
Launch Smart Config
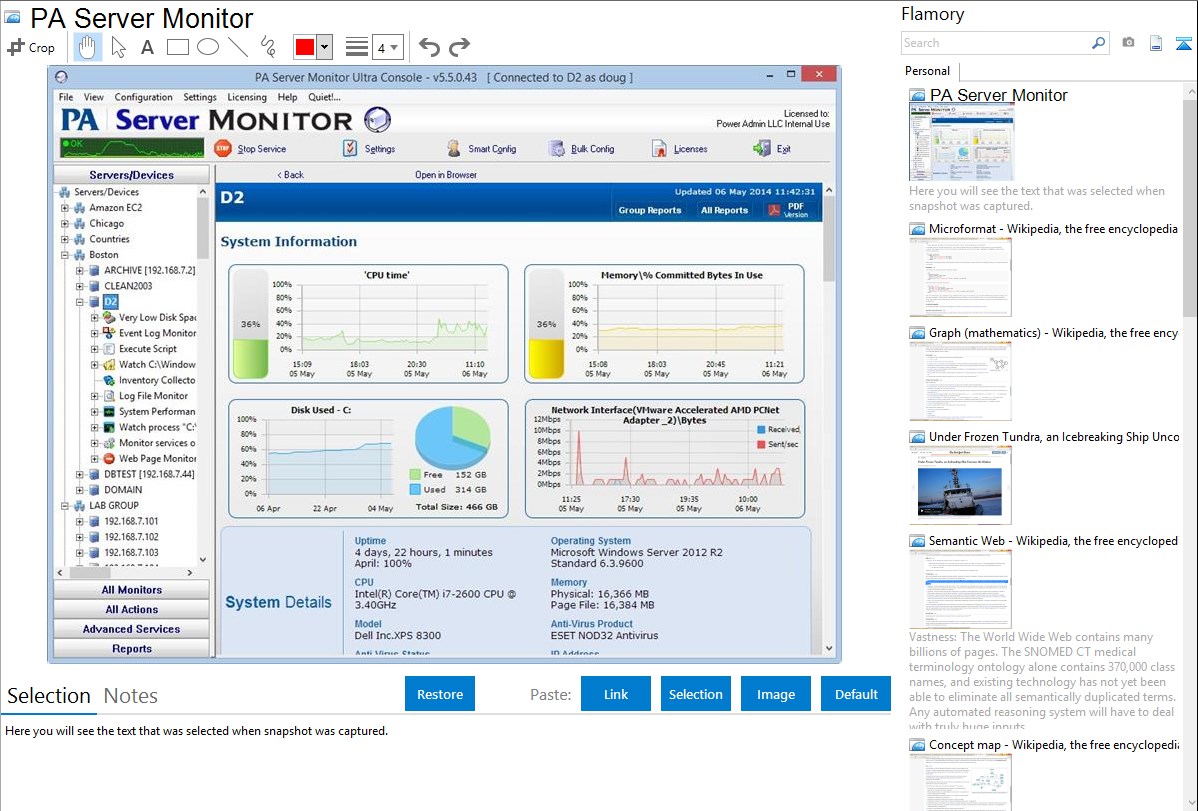[x=481, y=148]
